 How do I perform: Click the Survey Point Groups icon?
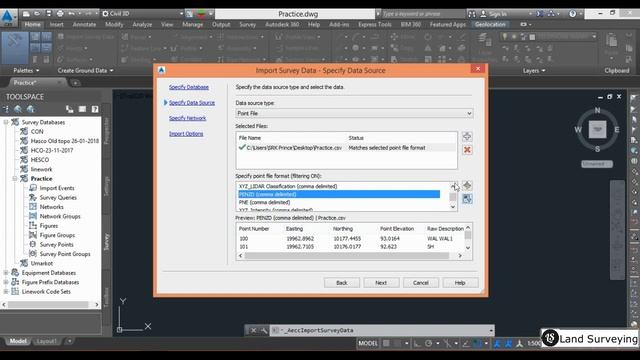33,253
